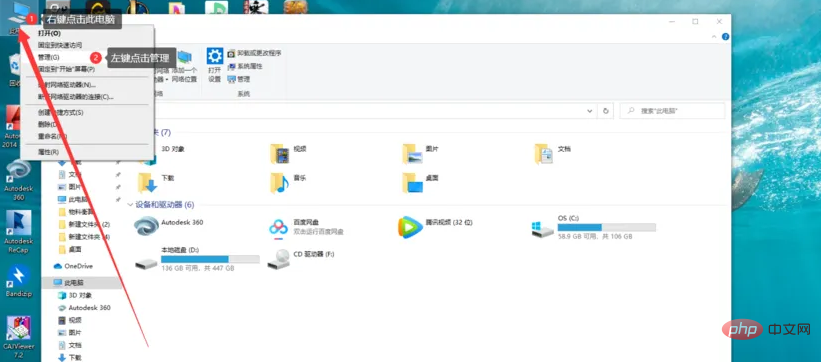Click 系统属性 in the ribbon
This screenshot has width=821, height=362.
245,67
